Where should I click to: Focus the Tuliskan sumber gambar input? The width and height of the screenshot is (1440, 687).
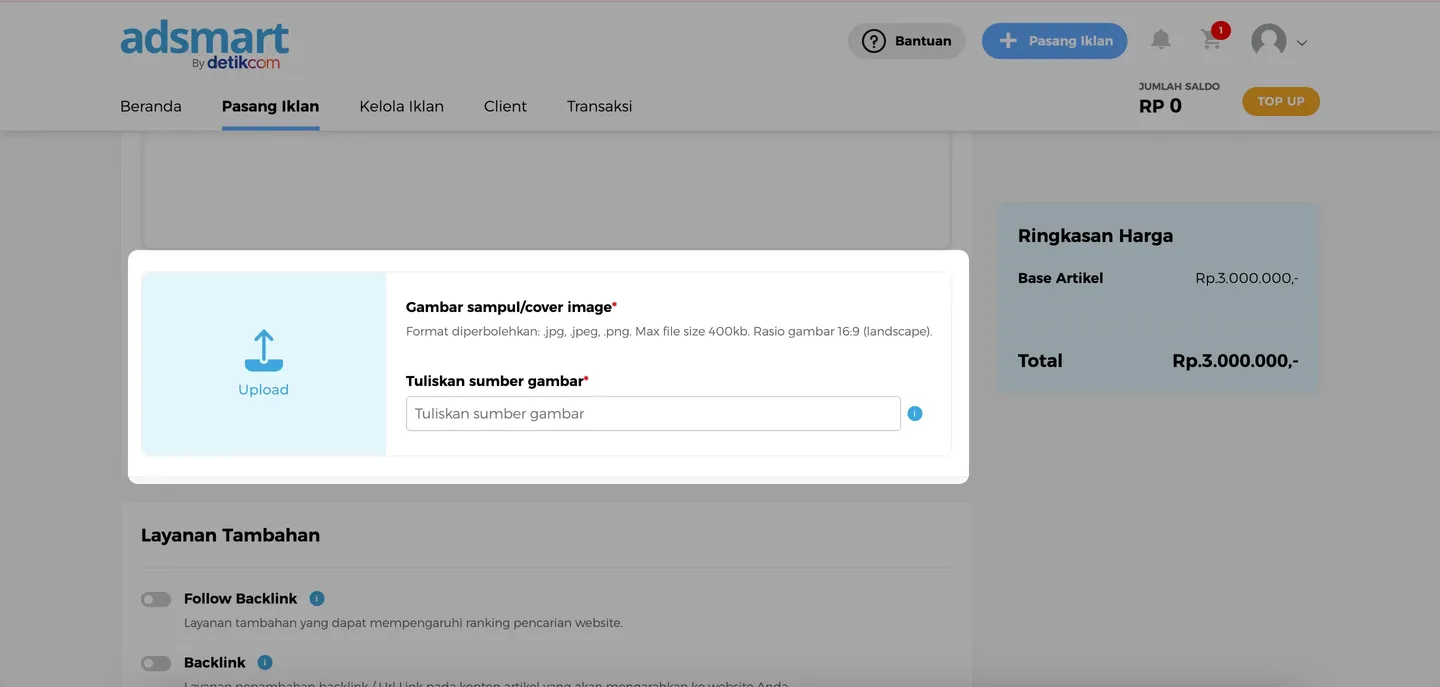click(652, 413)
